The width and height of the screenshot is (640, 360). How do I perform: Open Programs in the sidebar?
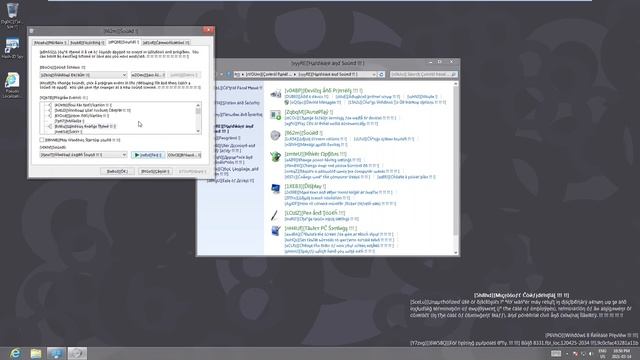[229, 138]
